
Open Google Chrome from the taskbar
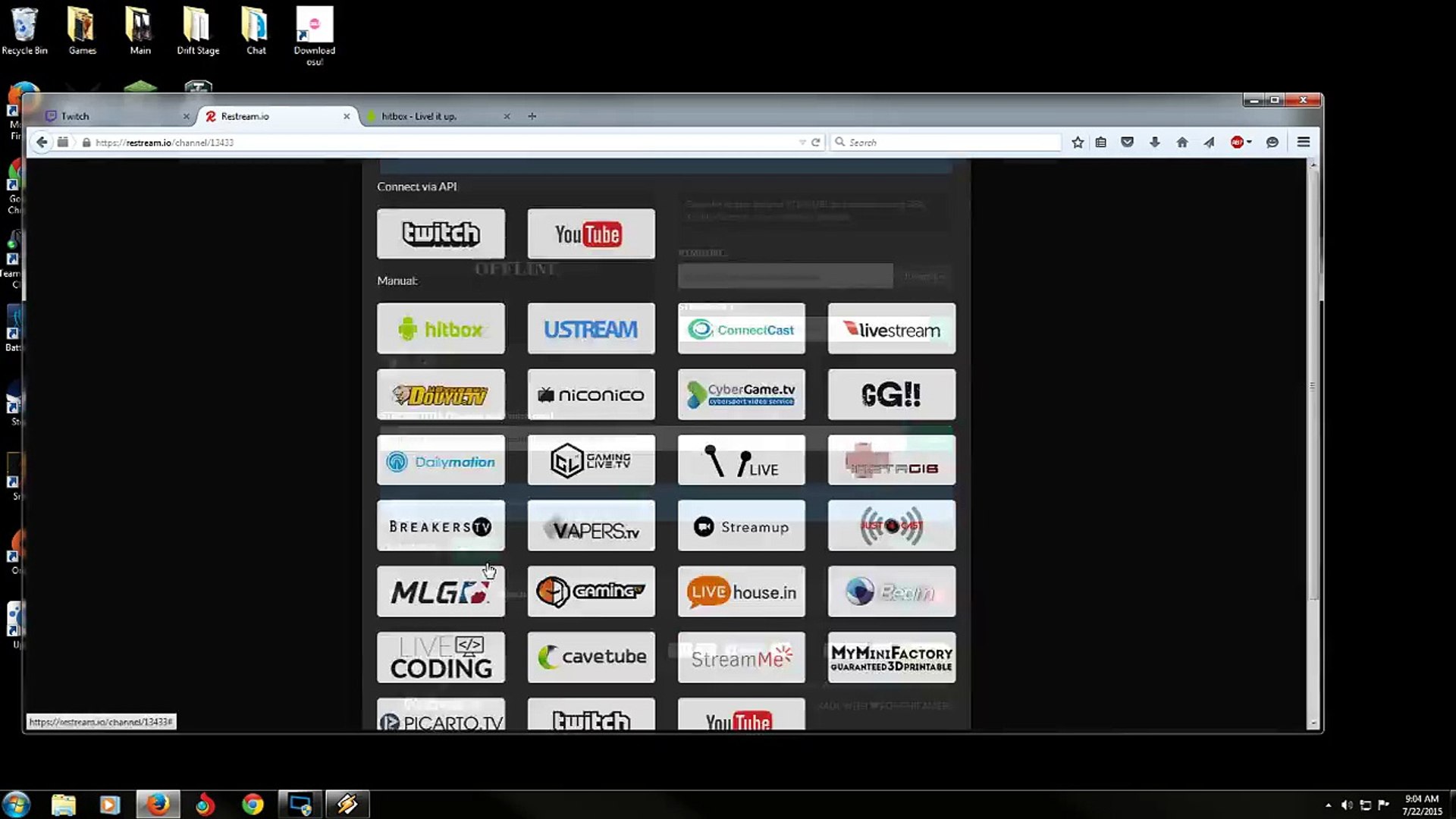(x=253, y=804)
